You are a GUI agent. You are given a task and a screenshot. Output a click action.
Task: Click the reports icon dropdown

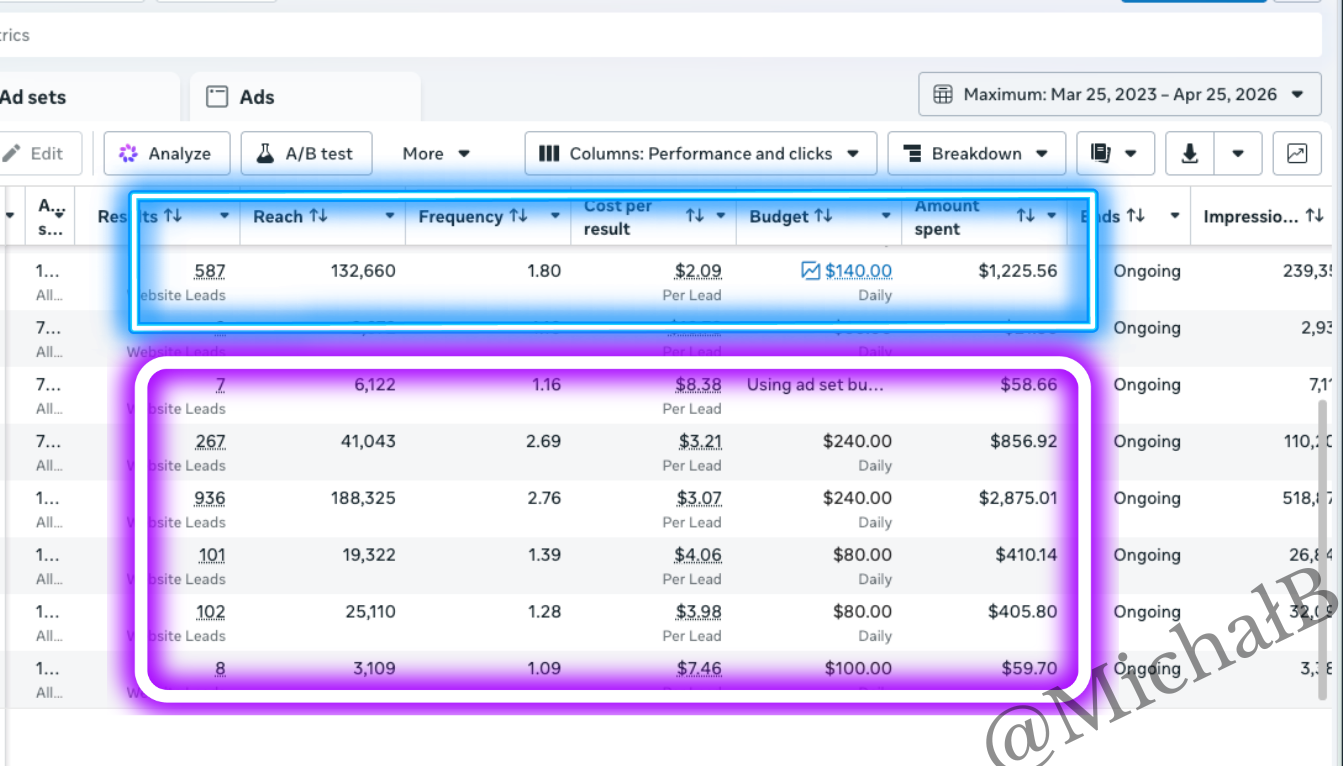tap(1115, 154)
